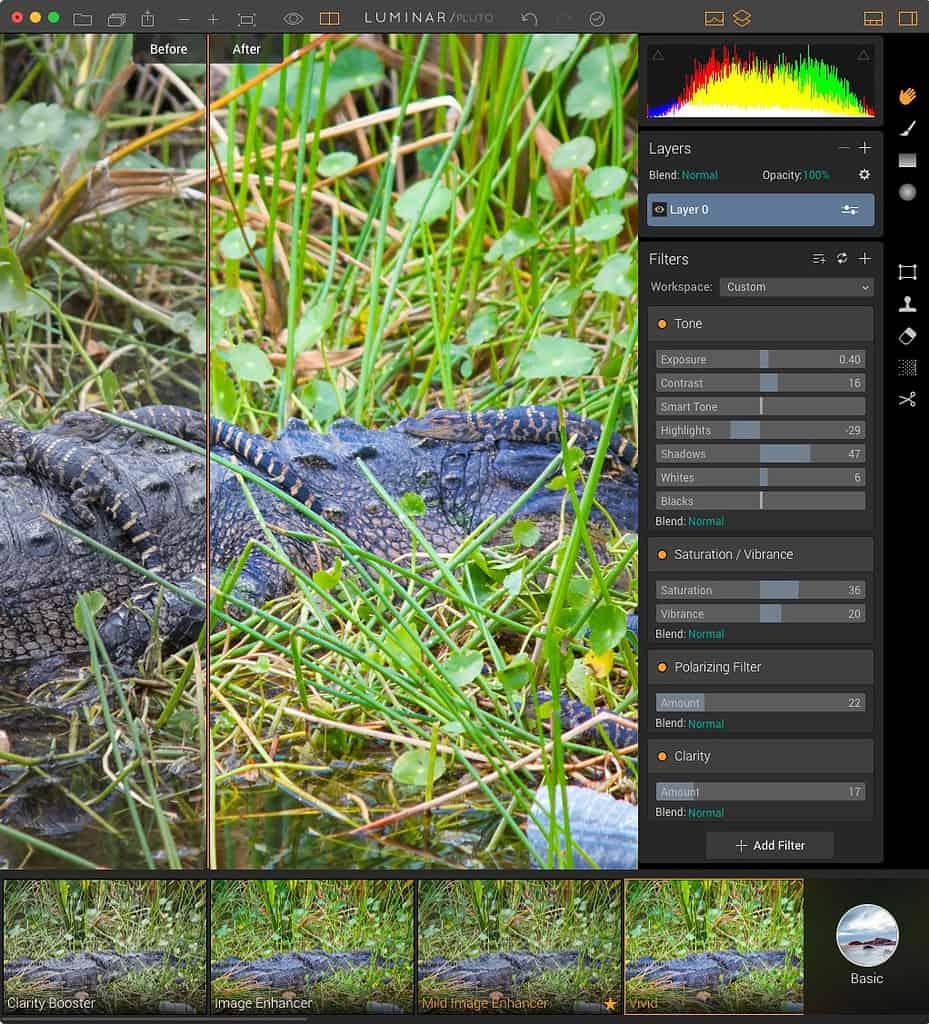Viewport: 929px width, 1024px height.
Task: Open the batch processing icon
Action: pos(116,19)
